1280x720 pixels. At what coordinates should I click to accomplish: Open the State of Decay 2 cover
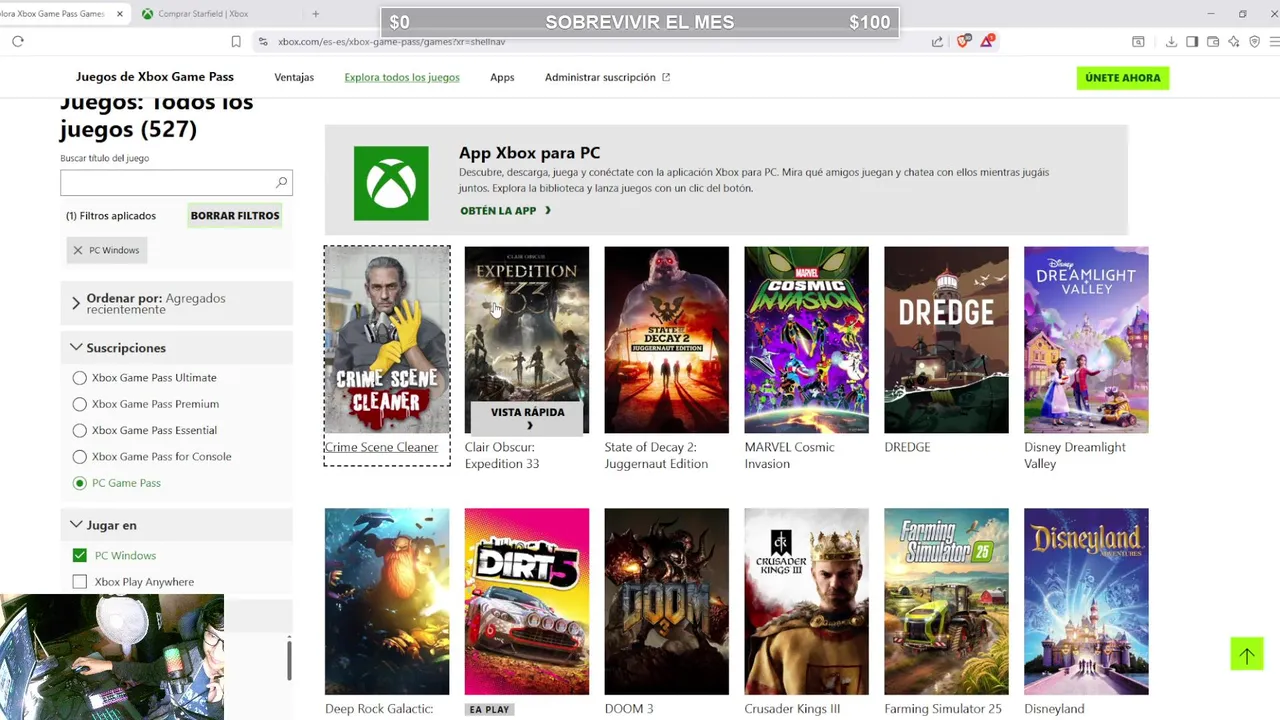click(667, 340)
